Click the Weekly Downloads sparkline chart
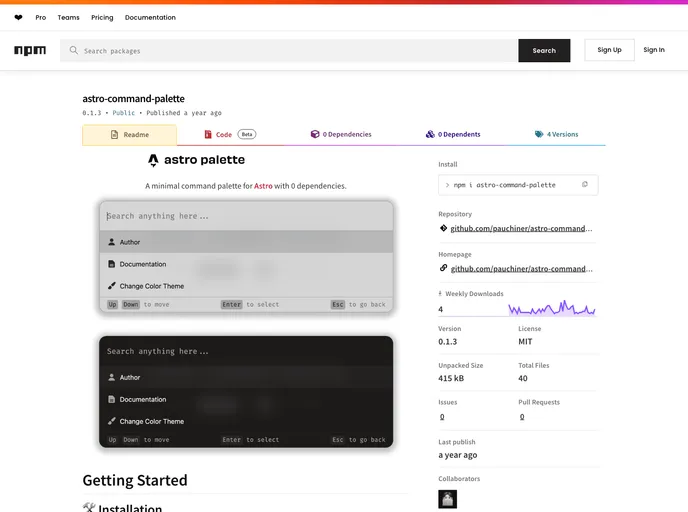Image resolution: width=688 pixels, height=512 pixels. point(552,308)
